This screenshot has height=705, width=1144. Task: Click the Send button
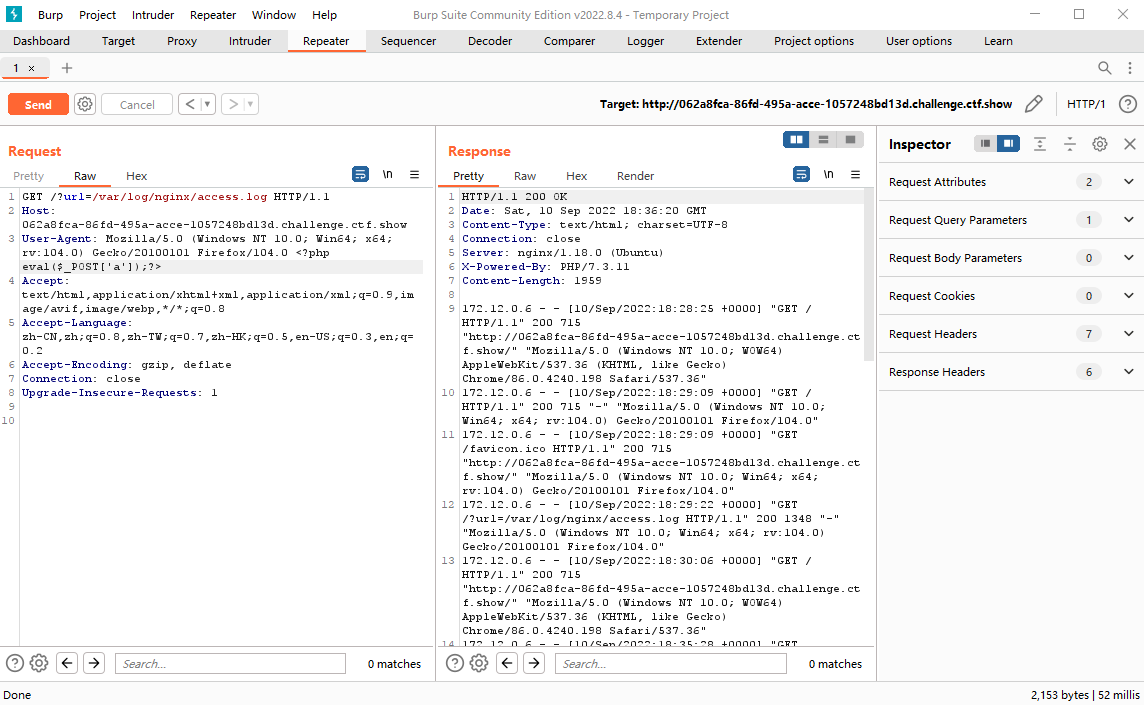(x=38, y=104)
